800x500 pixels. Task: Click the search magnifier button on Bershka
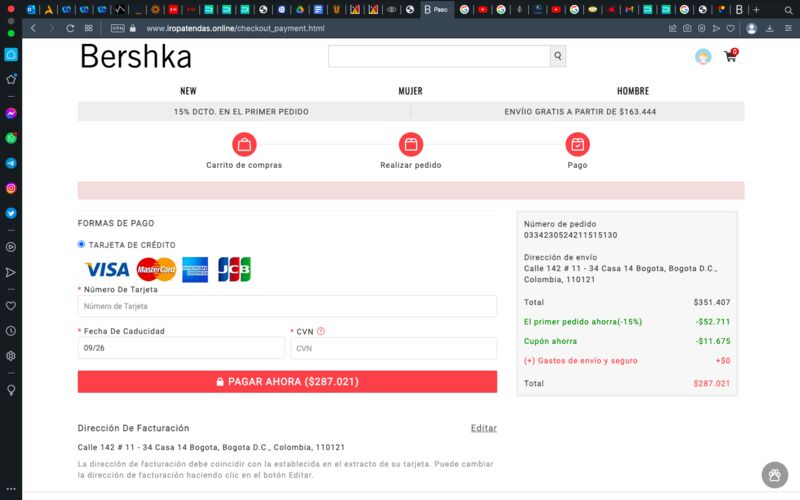click(x=558, y=56)
